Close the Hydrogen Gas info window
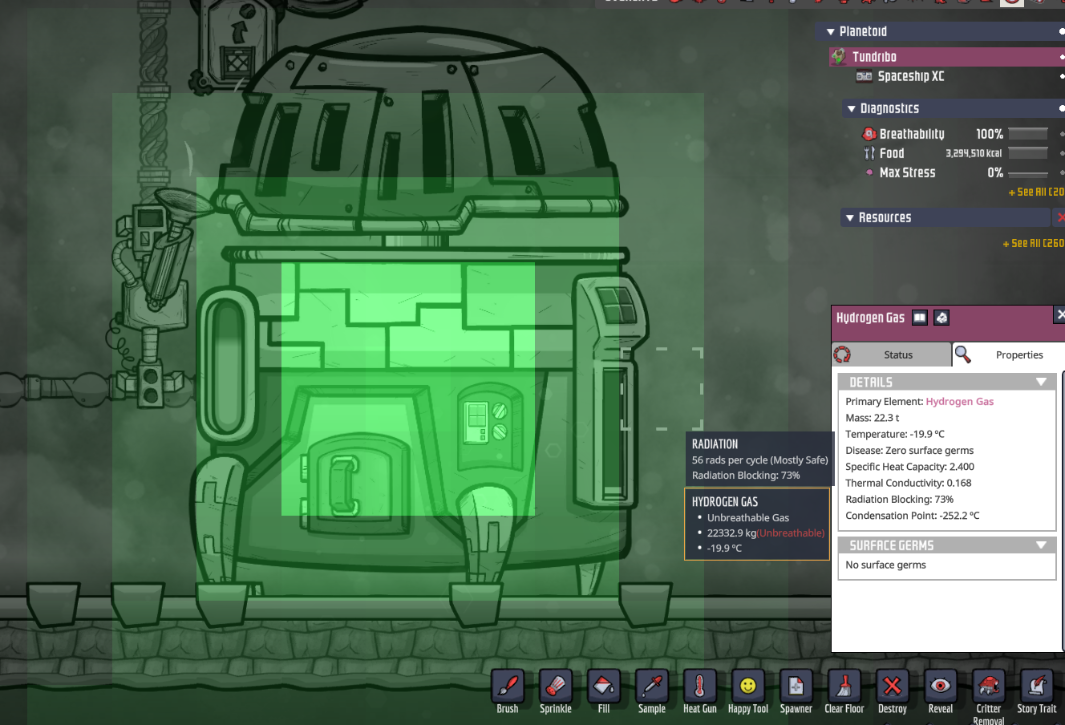The width and height of the screenshot is (1065, 725). (1060, 314)
